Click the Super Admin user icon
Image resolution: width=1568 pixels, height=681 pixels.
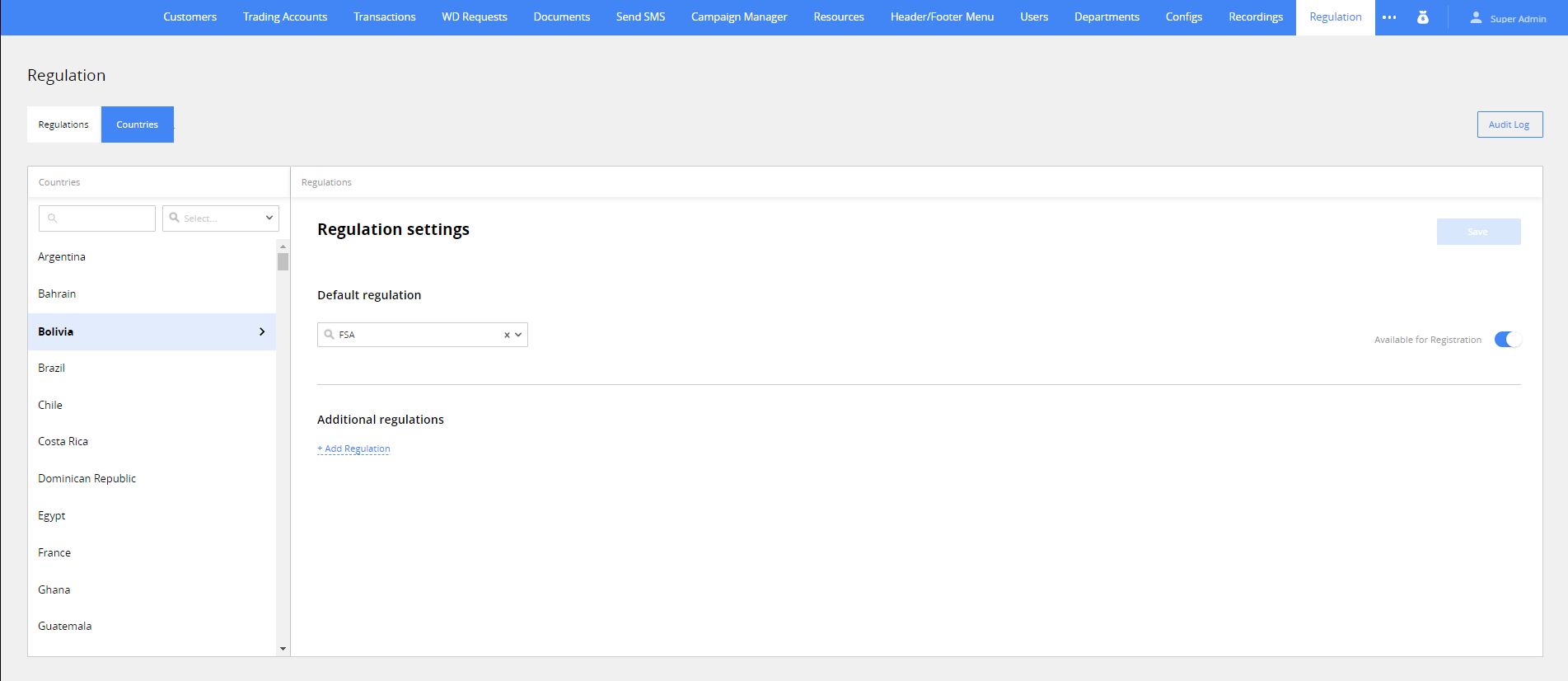tap(1476, 17)
